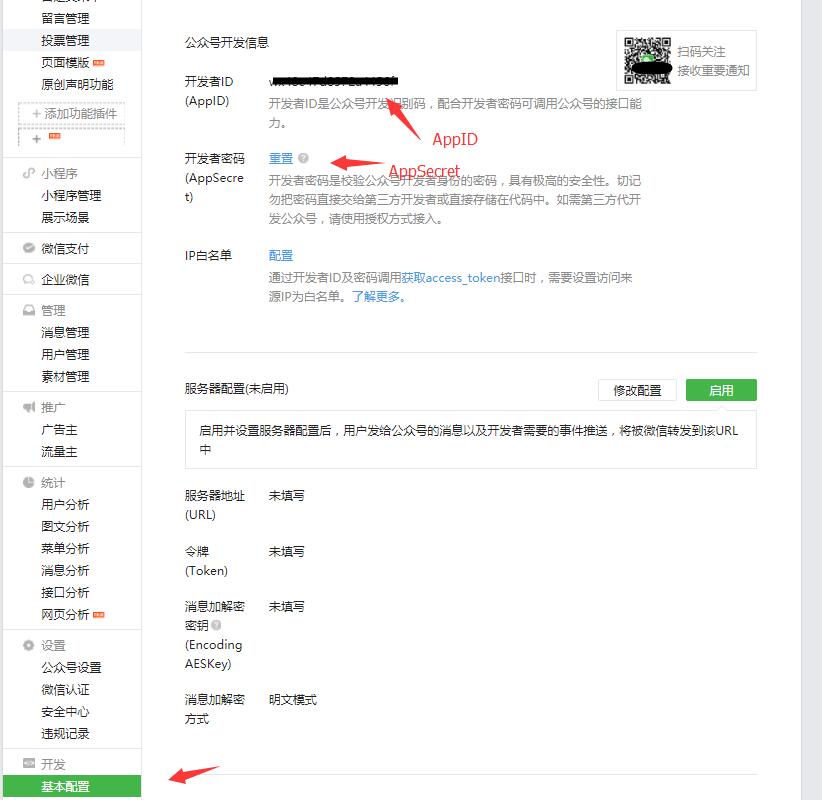Screen dimensions: 822x800
Task: Open 违规记录 page
Action: point(65,734)
